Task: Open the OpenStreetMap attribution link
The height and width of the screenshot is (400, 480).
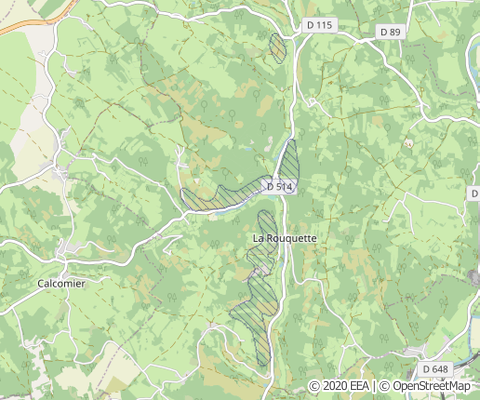Action: click(431, 386)
